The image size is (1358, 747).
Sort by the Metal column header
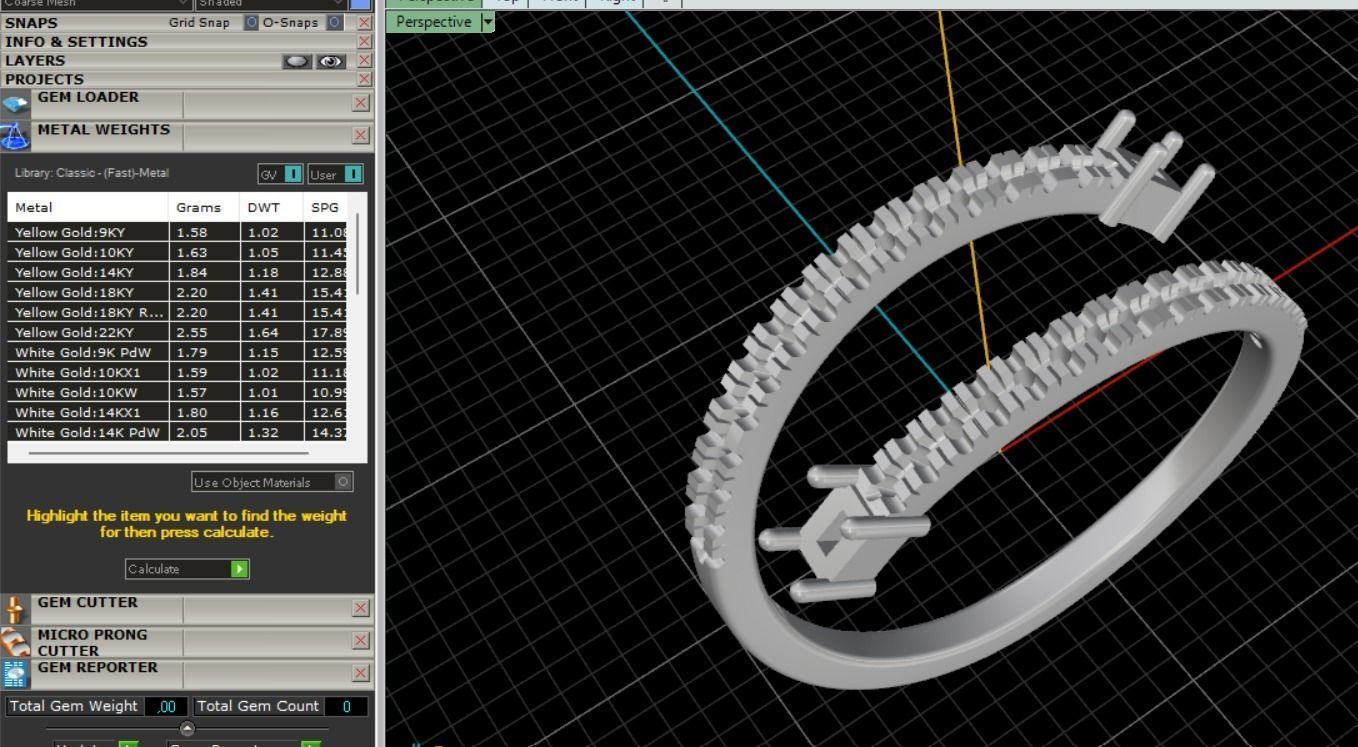pyautogui.click(x=88, y=207)
